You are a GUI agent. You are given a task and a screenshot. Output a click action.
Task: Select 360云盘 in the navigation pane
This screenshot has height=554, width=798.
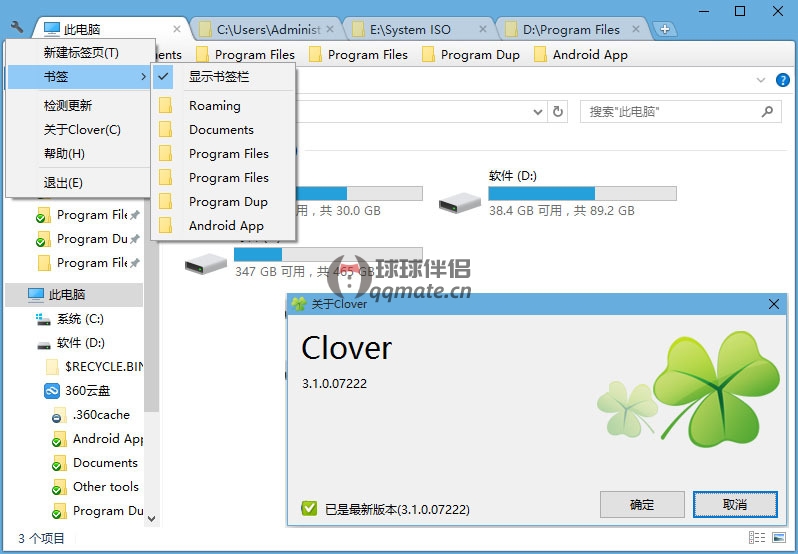coord(88,391)
